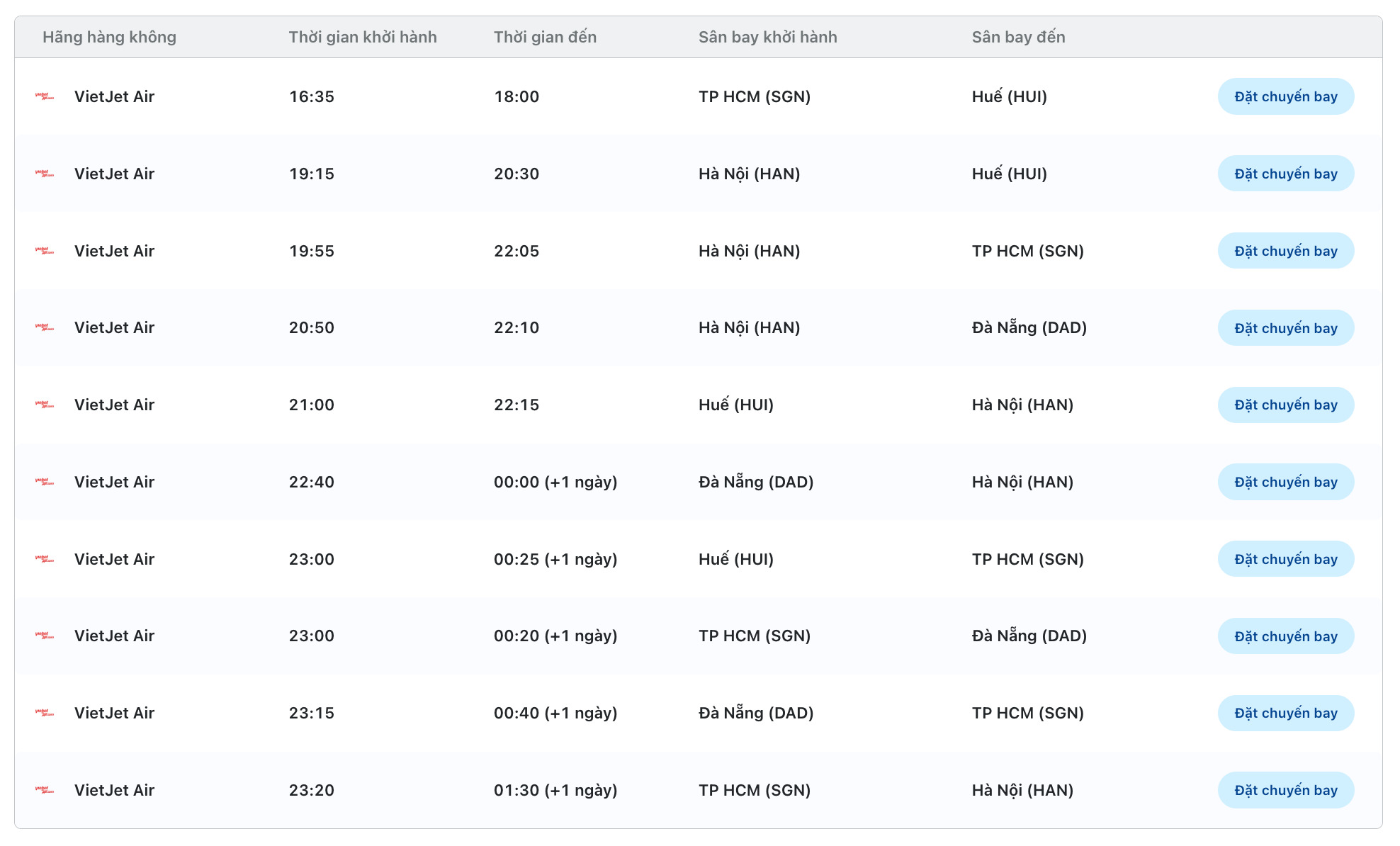Click VietJet logo on the 23:15 flight

[x=45, y=713]
